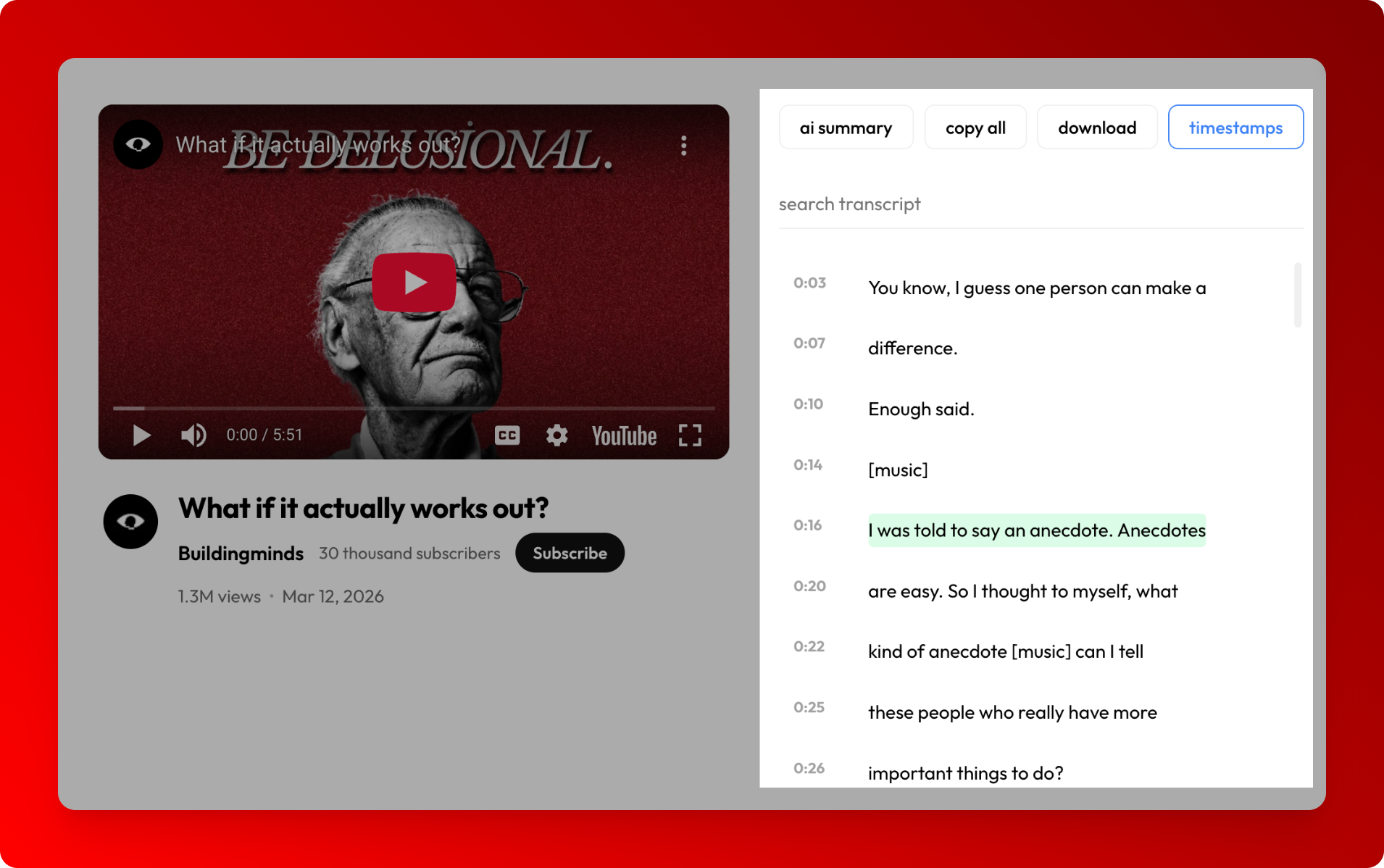Open the three-dot video options menu
Viewport: 1384px width, 868px height.
pyautogui.click(x=682, y=146)
